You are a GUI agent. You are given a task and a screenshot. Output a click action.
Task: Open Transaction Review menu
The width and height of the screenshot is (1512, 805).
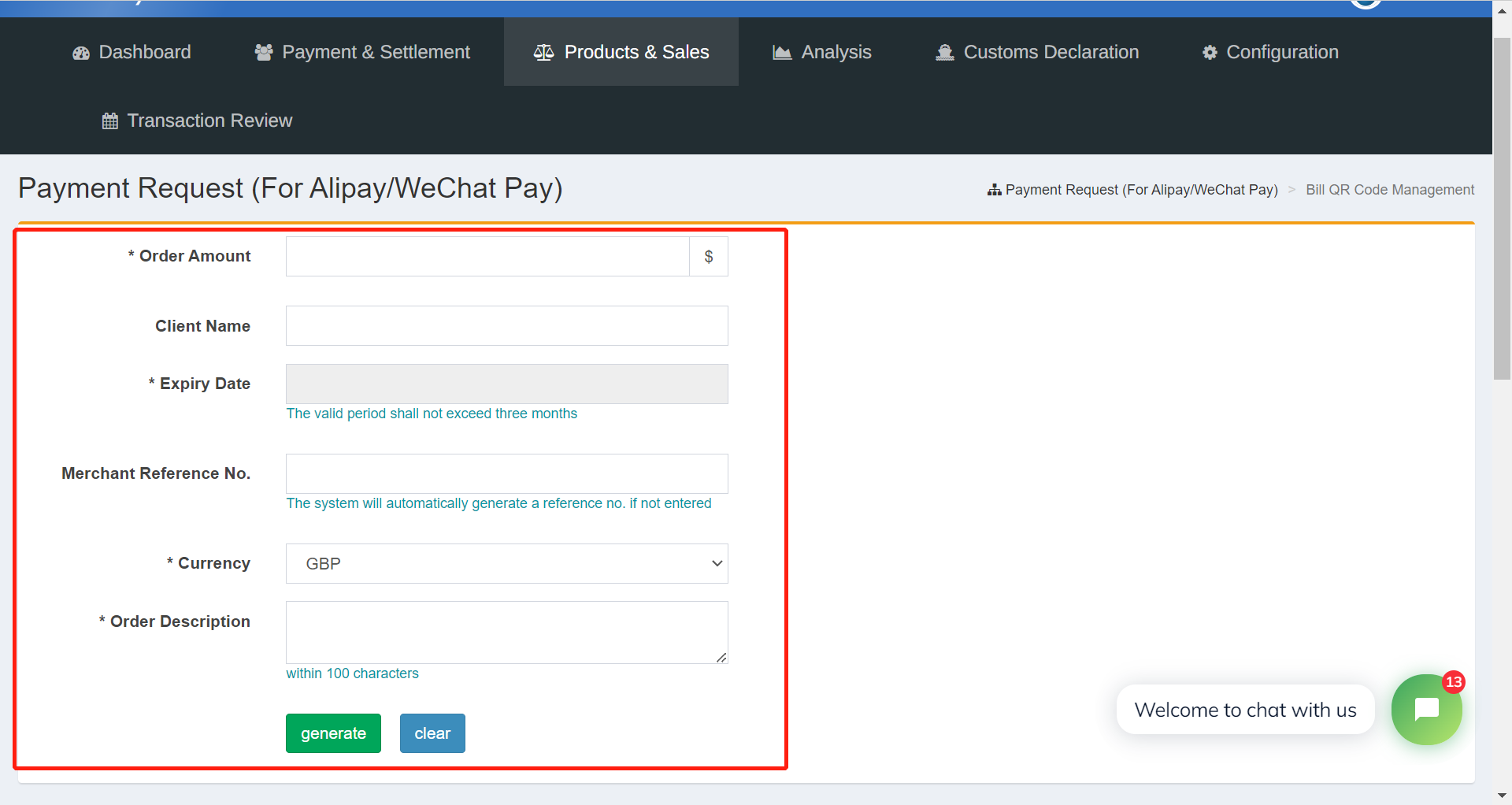point(198,121)
